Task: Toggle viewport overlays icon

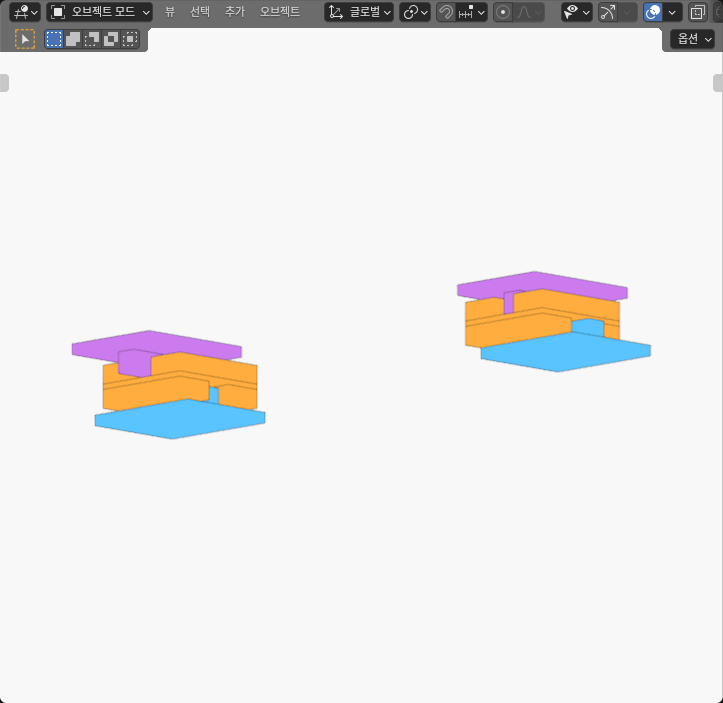Action: (x=653, y=12)
